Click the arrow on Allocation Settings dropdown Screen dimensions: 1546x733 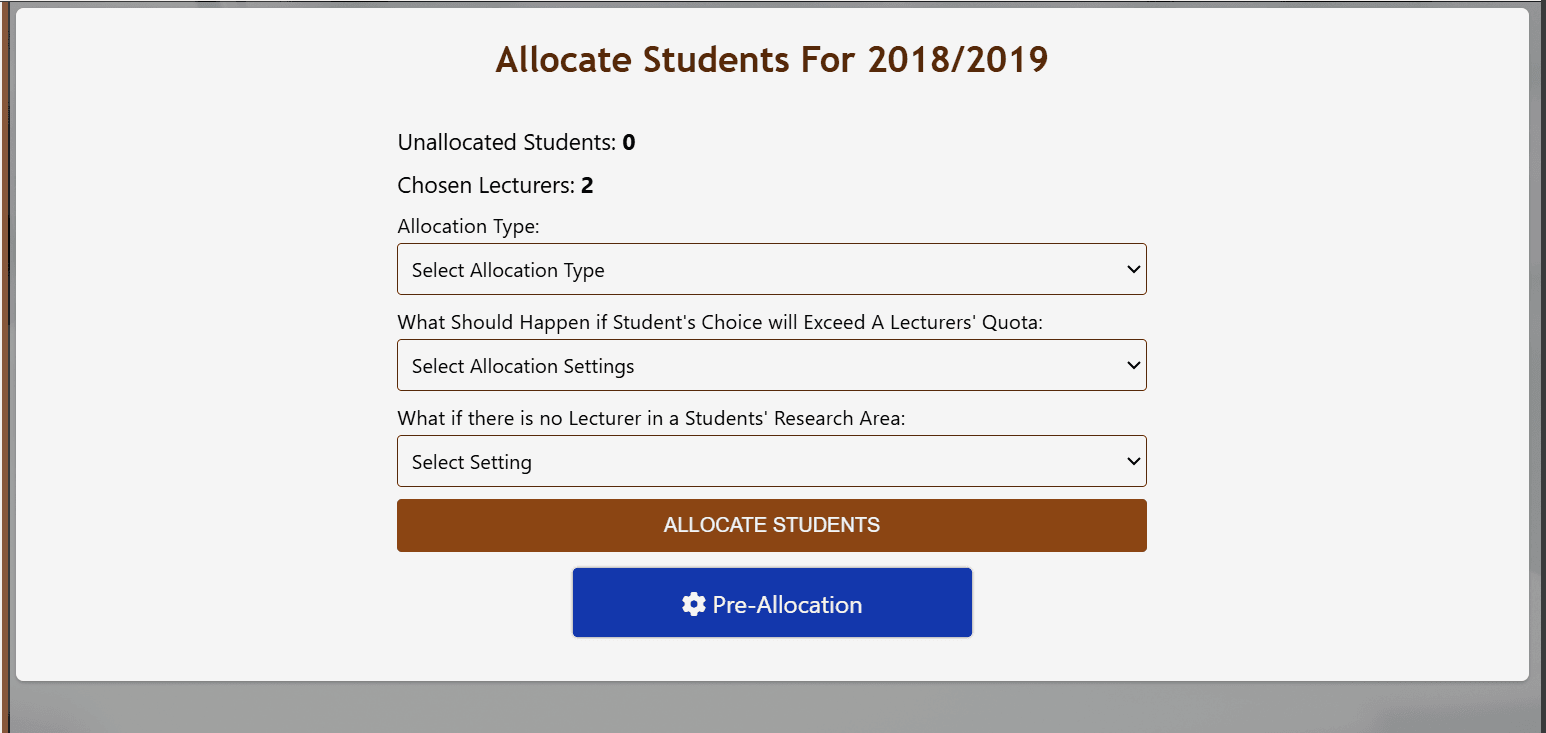(1133, 366)
